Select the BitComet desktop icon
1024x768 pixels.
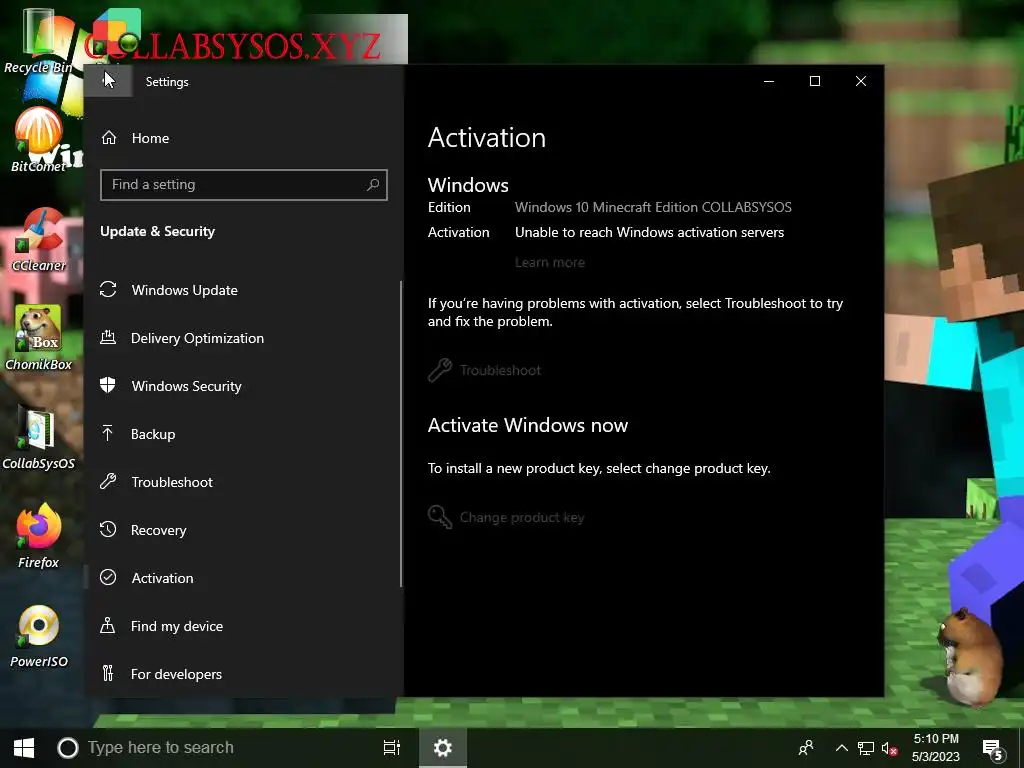(38, 140)
